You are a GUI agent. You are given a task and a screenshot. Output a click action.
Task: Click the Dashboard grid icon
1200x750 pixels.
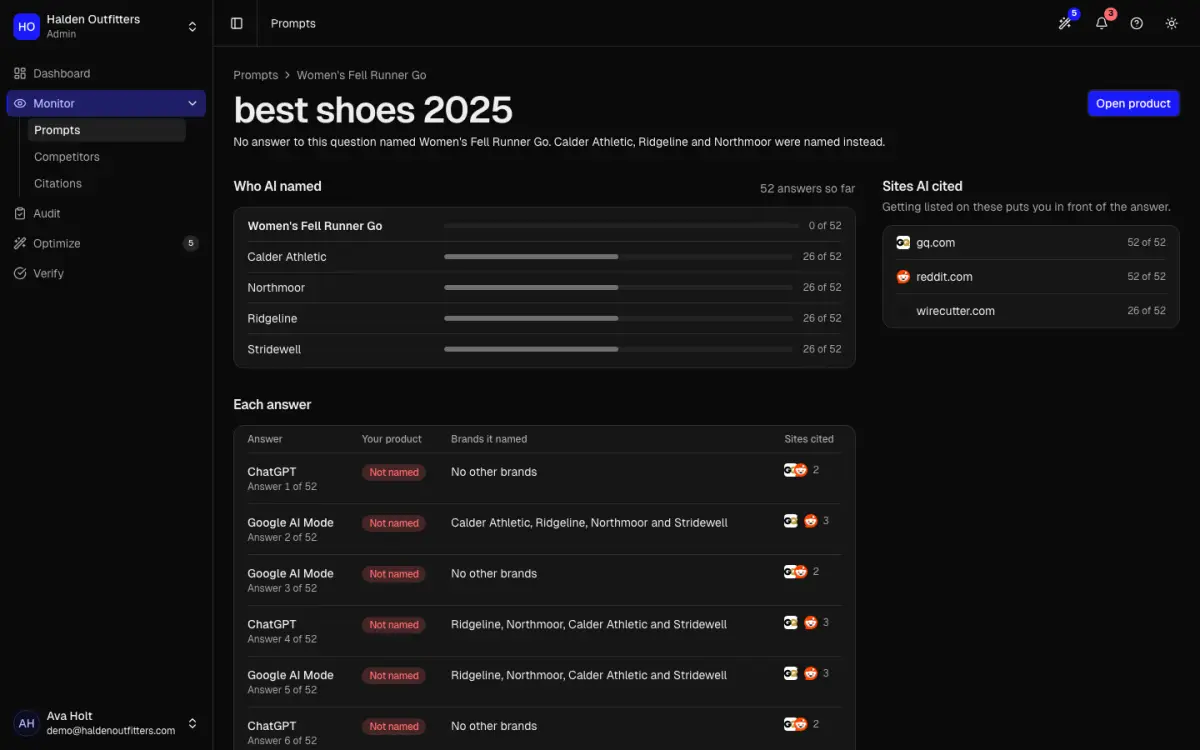(x=20, y=73)
